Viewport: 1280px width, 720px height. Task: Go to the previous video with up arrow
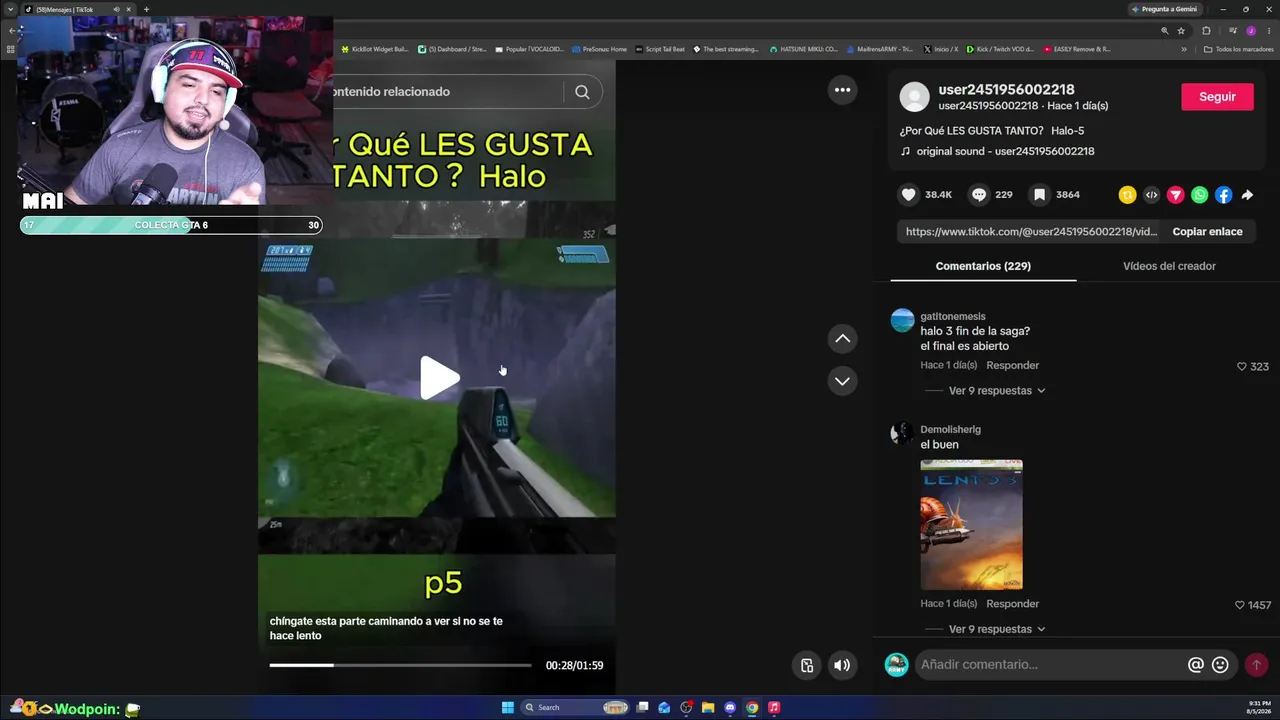[843, 339]
